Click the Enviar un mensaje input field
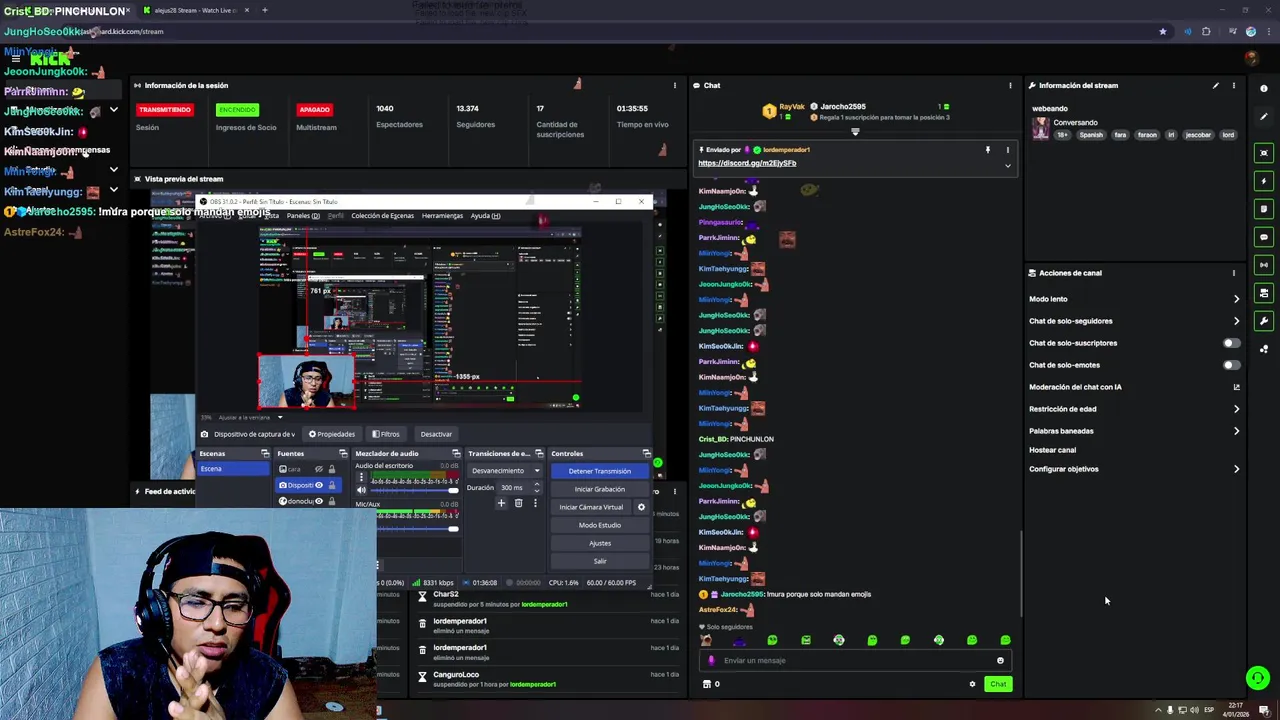 [x=855, y=660]
